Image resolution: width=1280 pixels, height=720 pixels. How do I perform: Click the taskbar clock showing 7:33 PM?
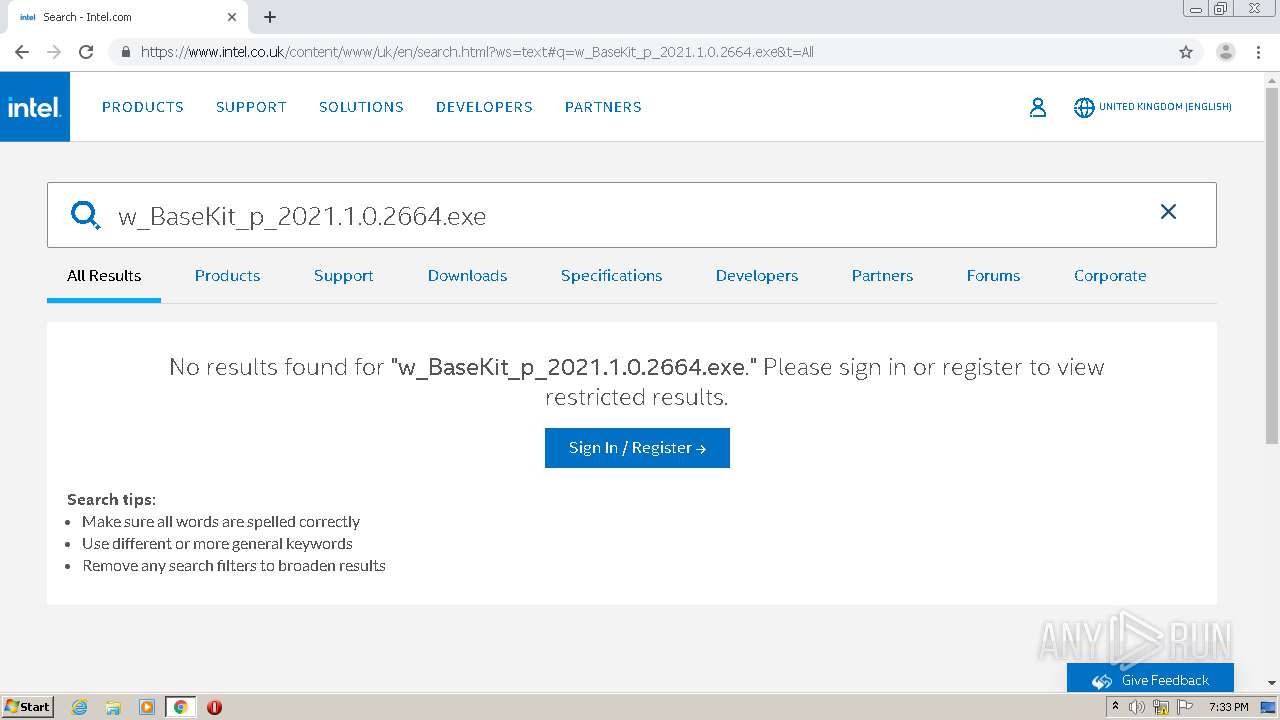click(x=1228, y=707)
